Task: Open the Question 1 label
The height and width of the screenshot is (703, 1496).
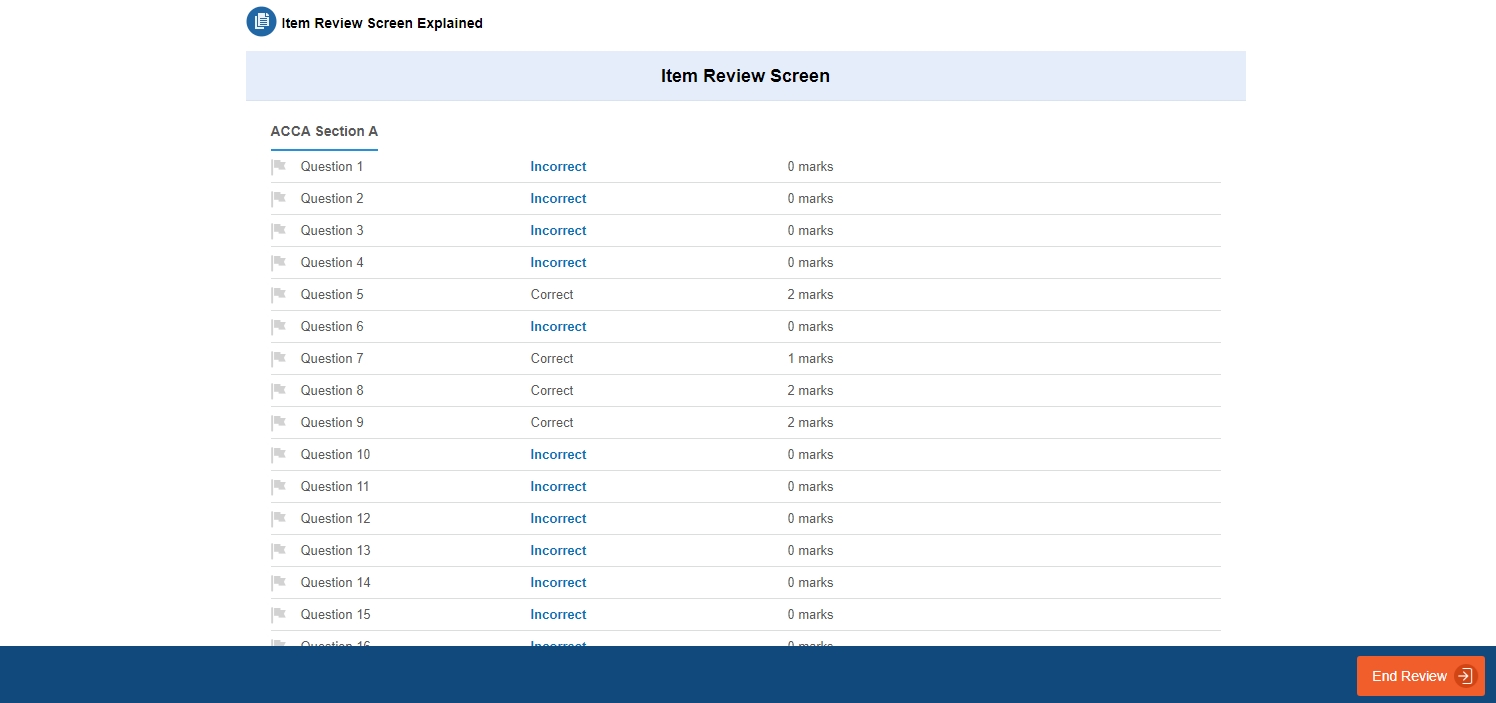Action: click(332, 167)
